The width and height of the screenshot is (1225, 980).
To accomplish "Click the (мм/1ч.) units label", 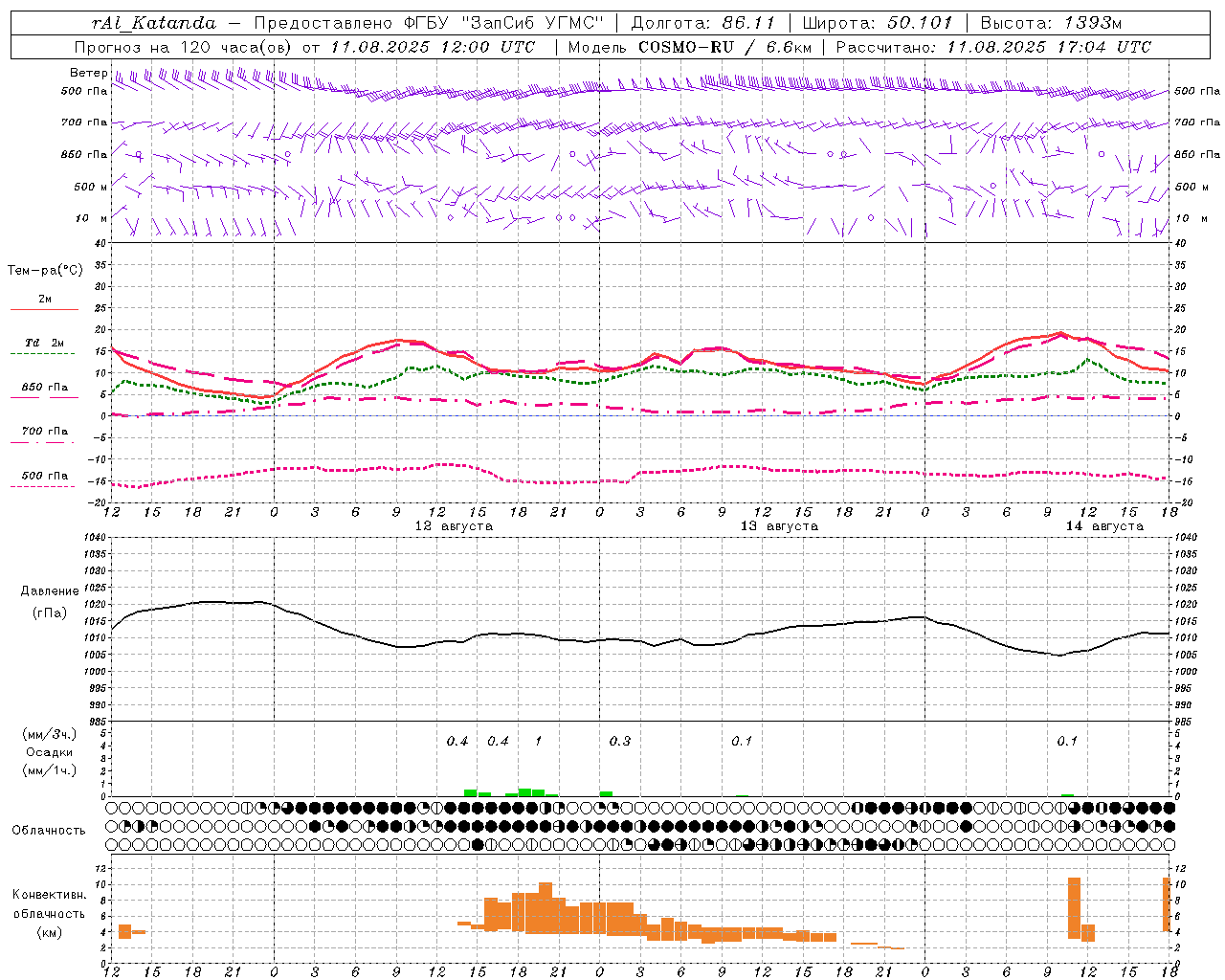I will [50, 770].
